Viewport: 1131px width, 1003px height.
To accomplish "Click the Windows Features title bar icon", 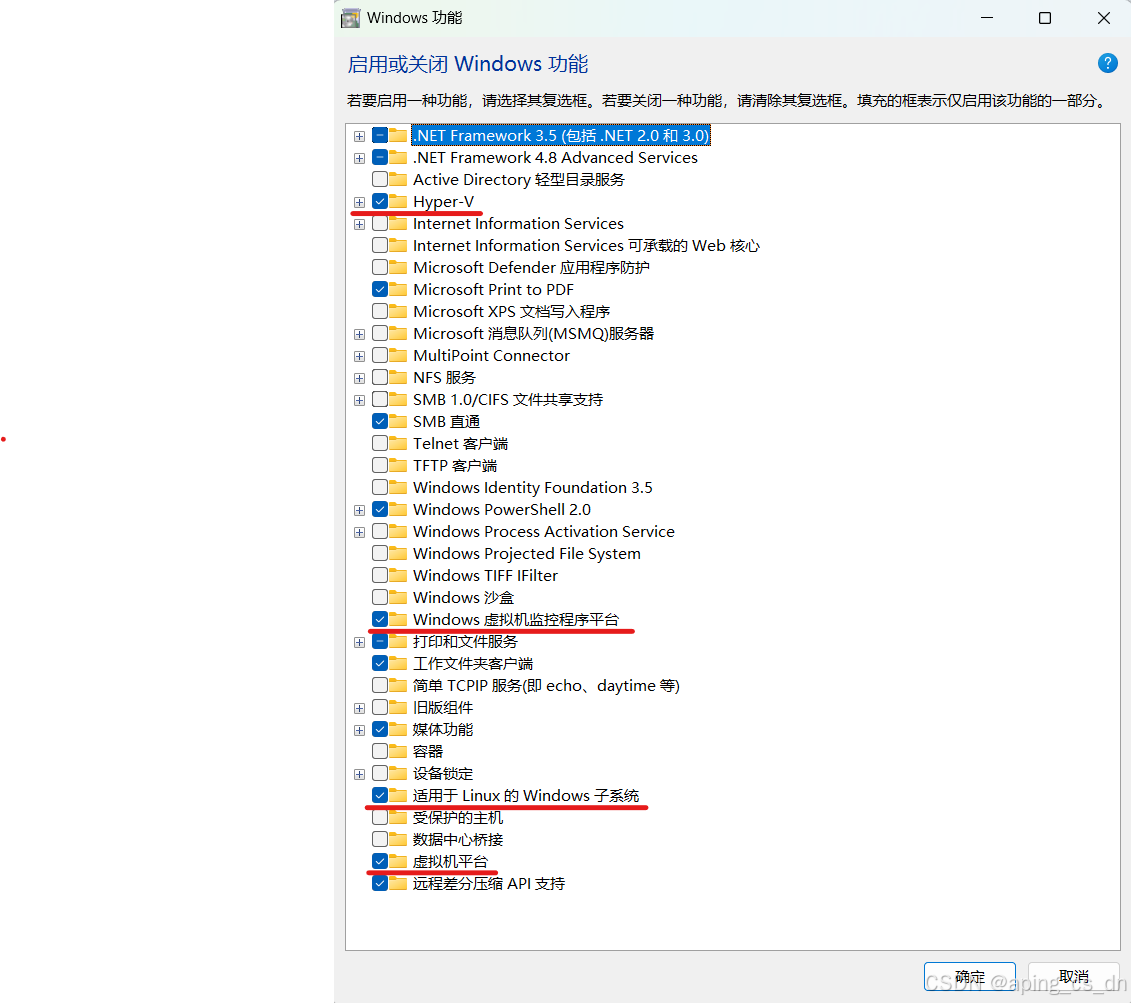I will point(351,18).
